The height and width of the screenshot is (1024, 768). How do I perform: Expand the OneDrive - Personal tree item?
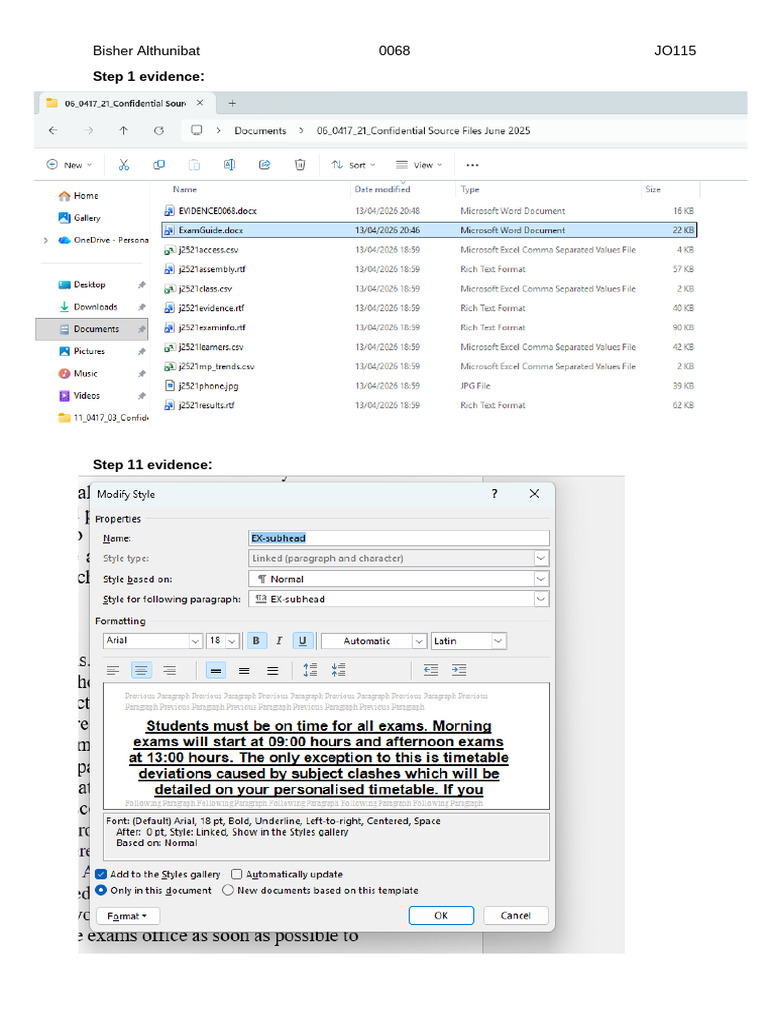(45, 240)
